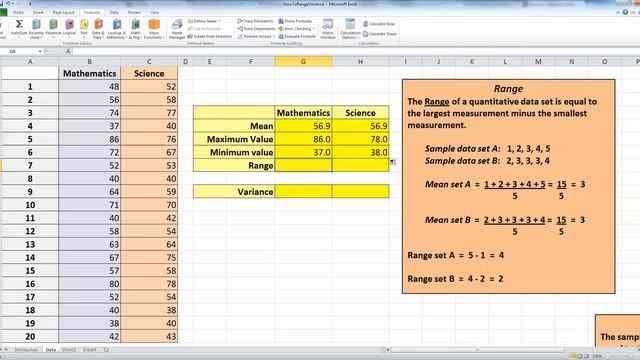Select student 5 Mathematics score 86
Image resolution: width=640 pixels, height=360 pixels.
click(x=89, y=139)
